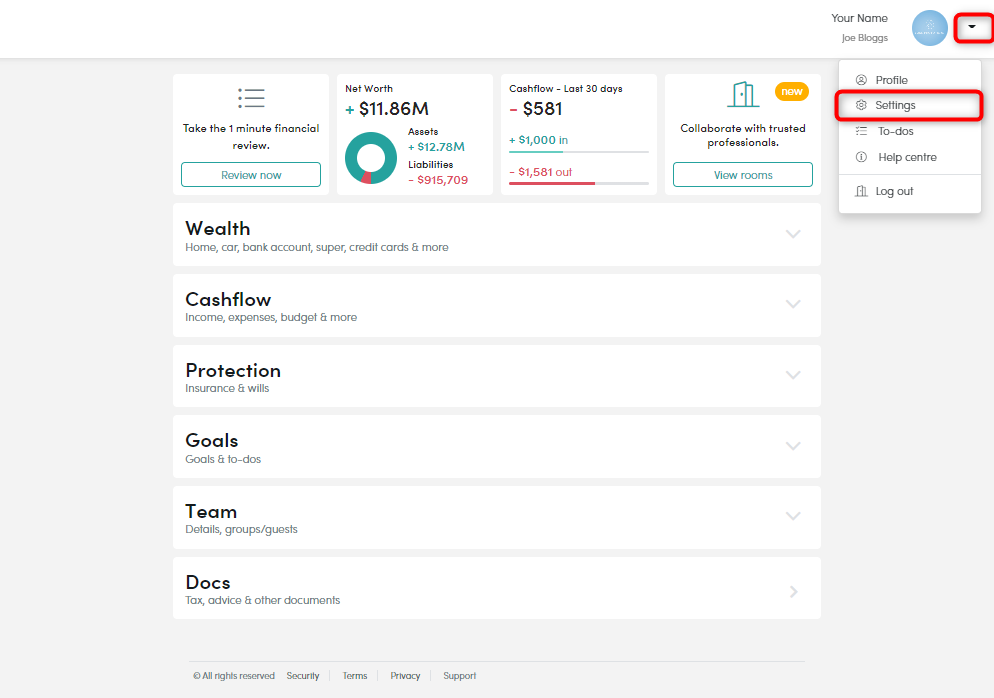Click the Log out door icon

(x=861, y=191)
